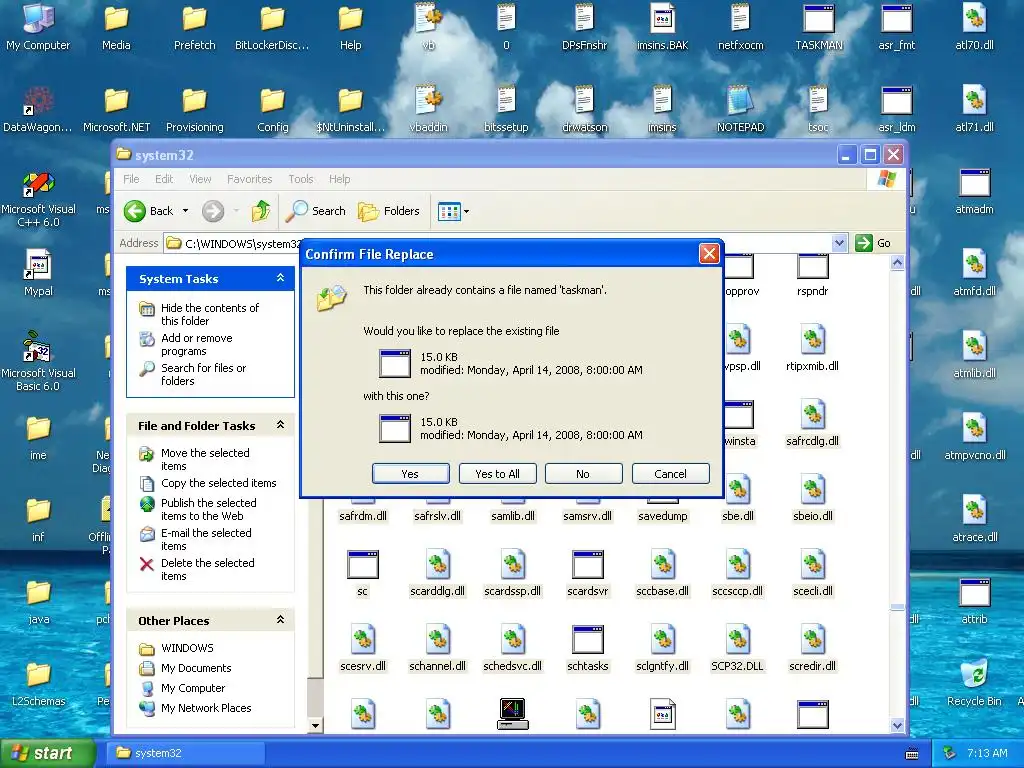1024x768 pixels.
Task: Open My Network Places link
Action: [x=206, y=708]
